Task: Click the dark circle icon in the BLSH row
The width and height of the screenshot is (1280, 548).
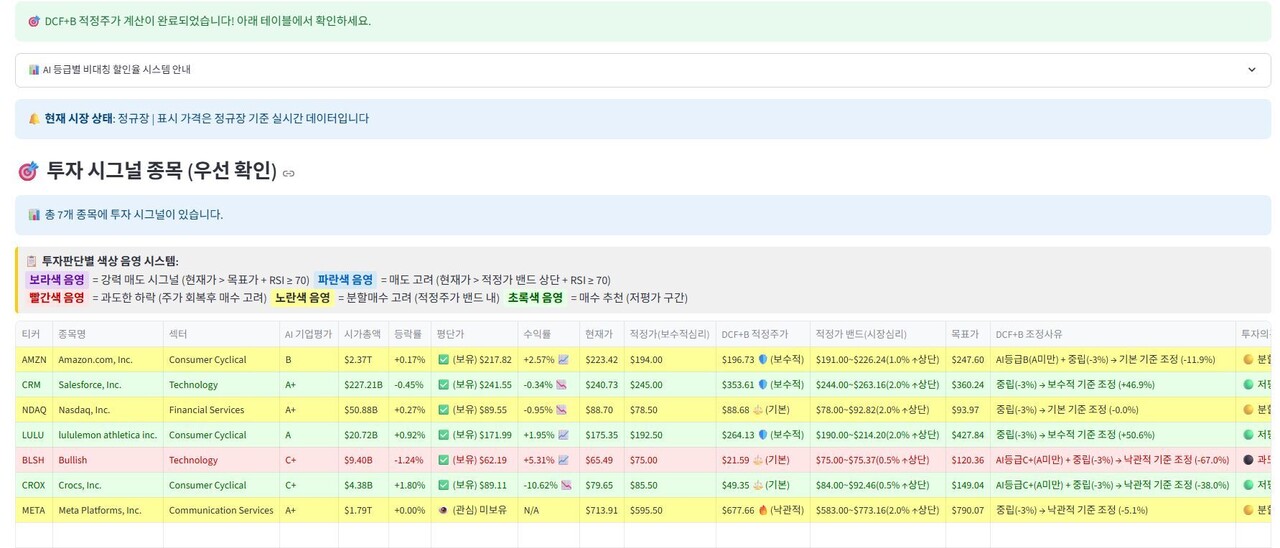Action: pos(1247,460)
